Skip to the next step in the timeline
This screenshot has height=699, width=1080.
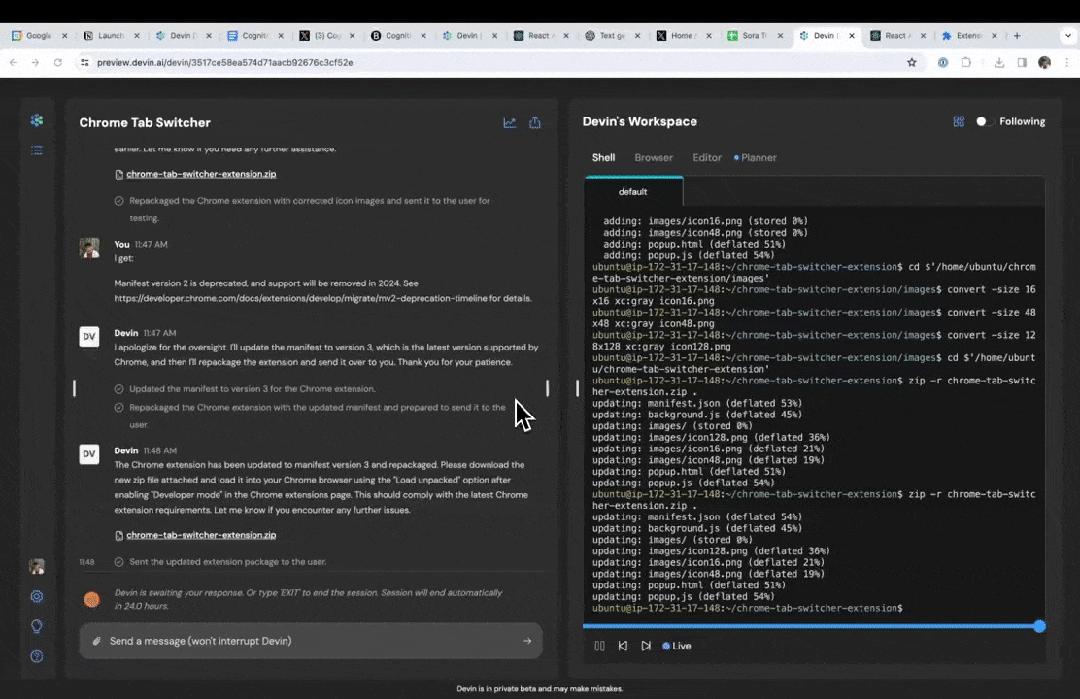point(645,646)
